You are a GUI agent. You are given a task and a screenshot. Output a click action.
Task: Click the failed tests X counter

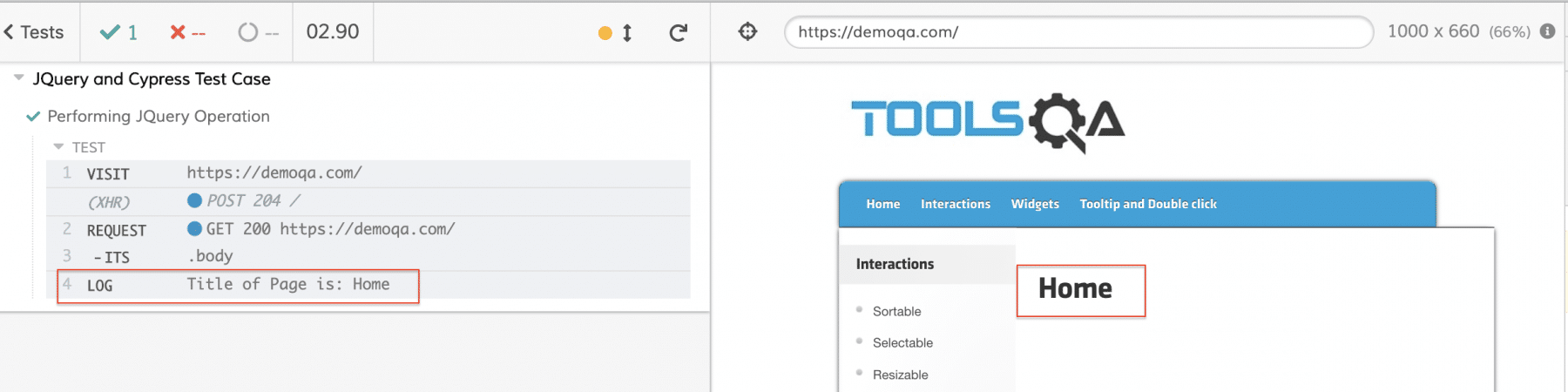click(x=187, y=32)
